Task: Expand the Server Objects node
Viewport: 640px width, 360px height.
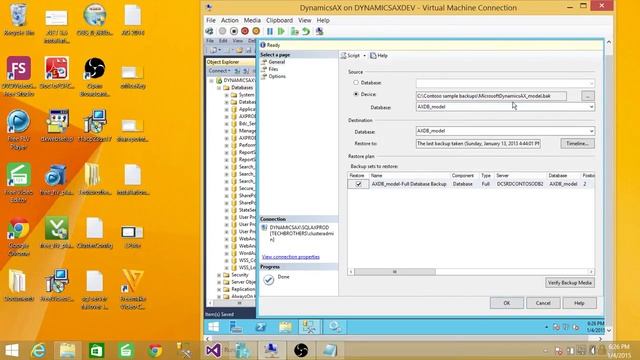Action: (219, 282)
